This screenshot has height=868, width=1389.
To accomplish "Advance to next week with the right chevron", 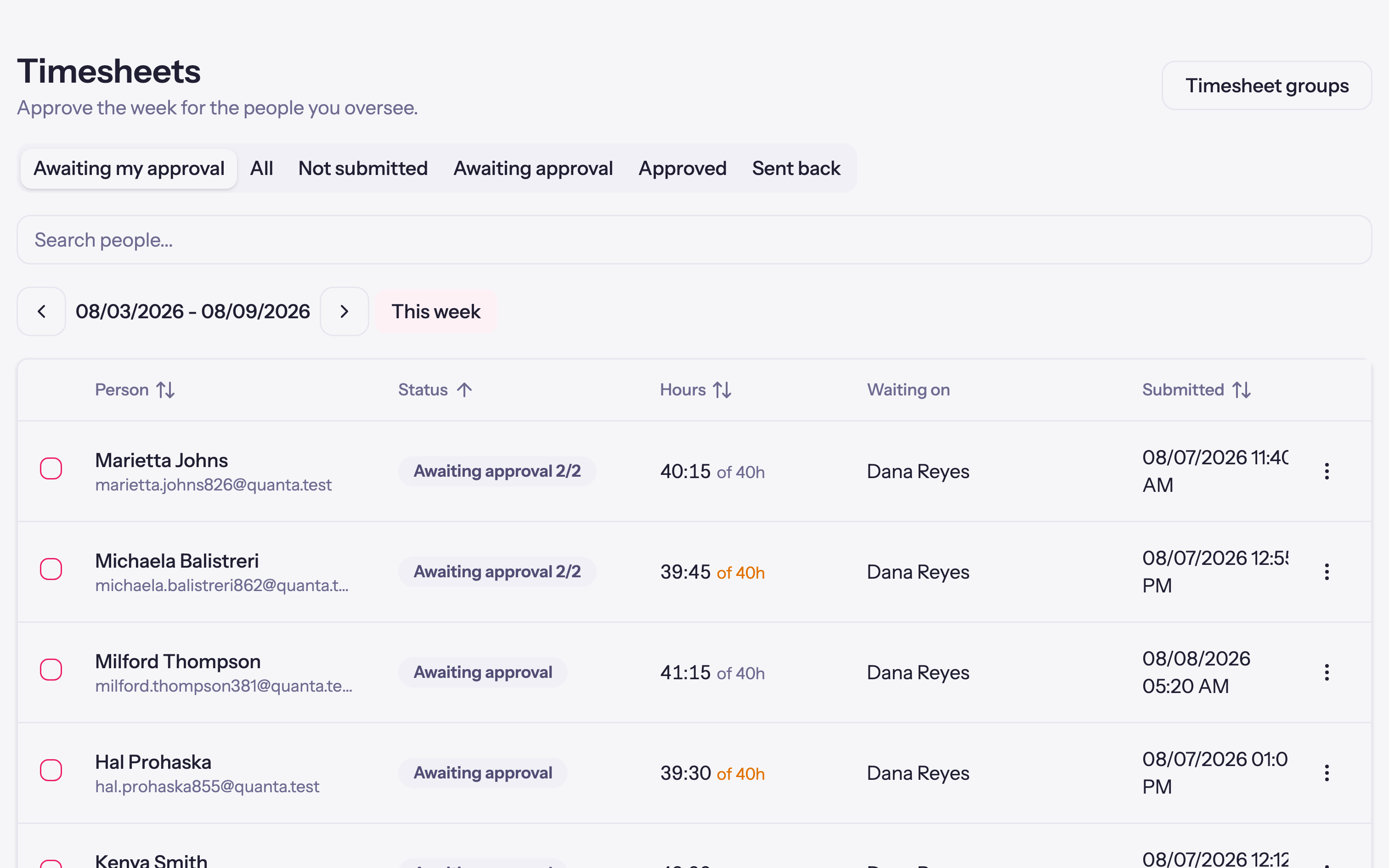I will (x=344, y=311).
